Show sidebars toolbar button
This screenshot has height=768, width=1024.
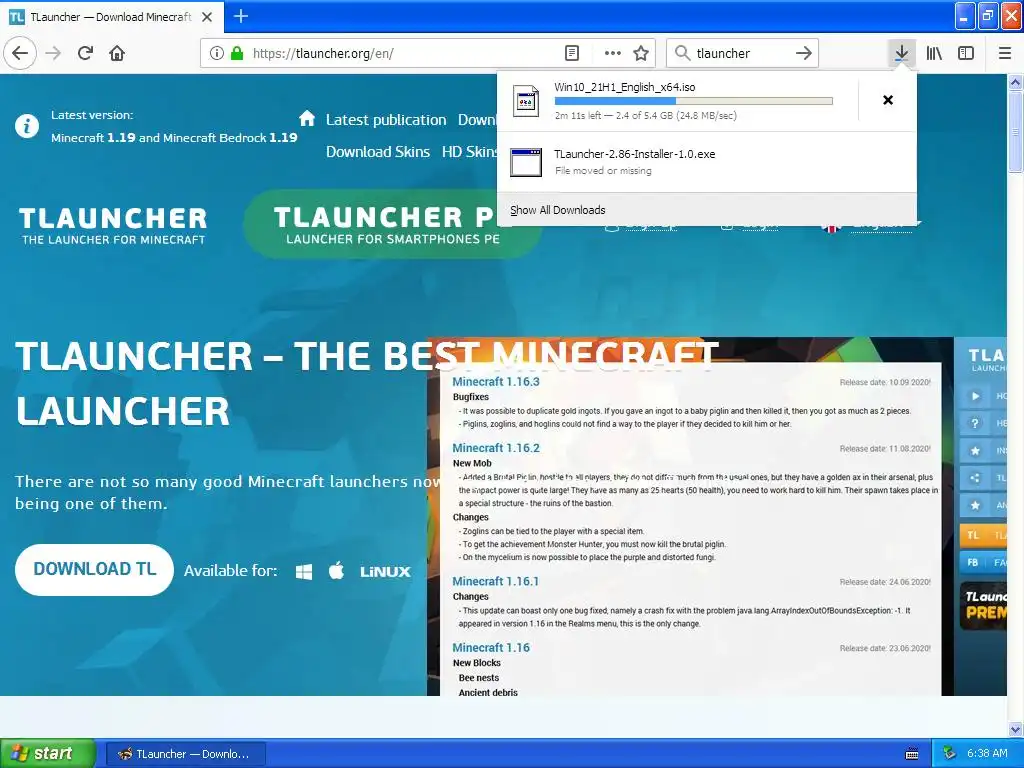coord(966,53)
